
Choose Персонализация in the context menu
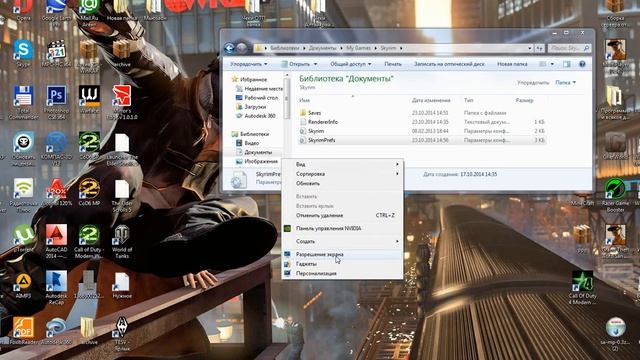coord(342,273)
